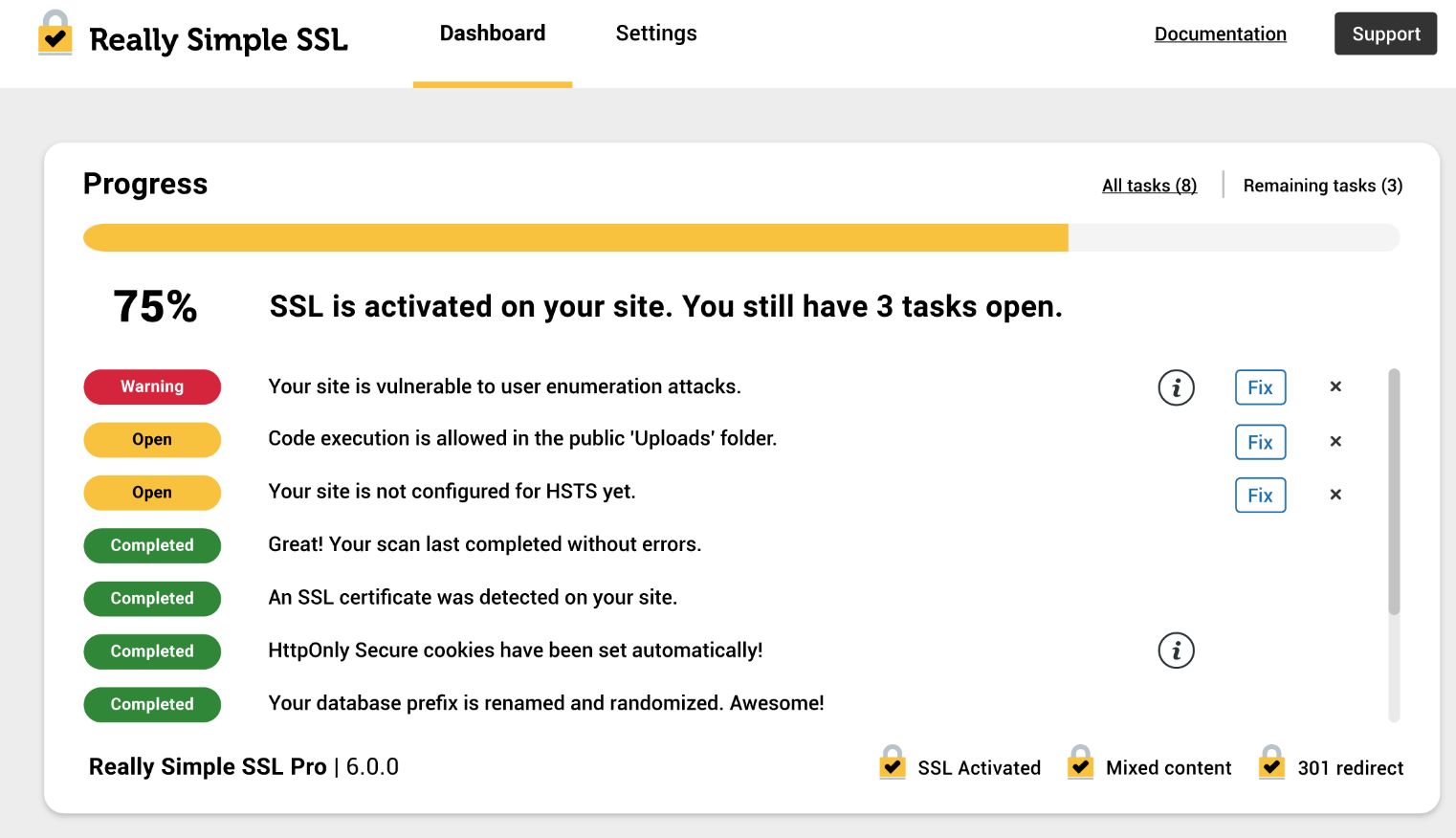Image resolution: width=1456 pixels, height=838 pixels.
Task: Open the Settings tab
Action: coord(655,33)
